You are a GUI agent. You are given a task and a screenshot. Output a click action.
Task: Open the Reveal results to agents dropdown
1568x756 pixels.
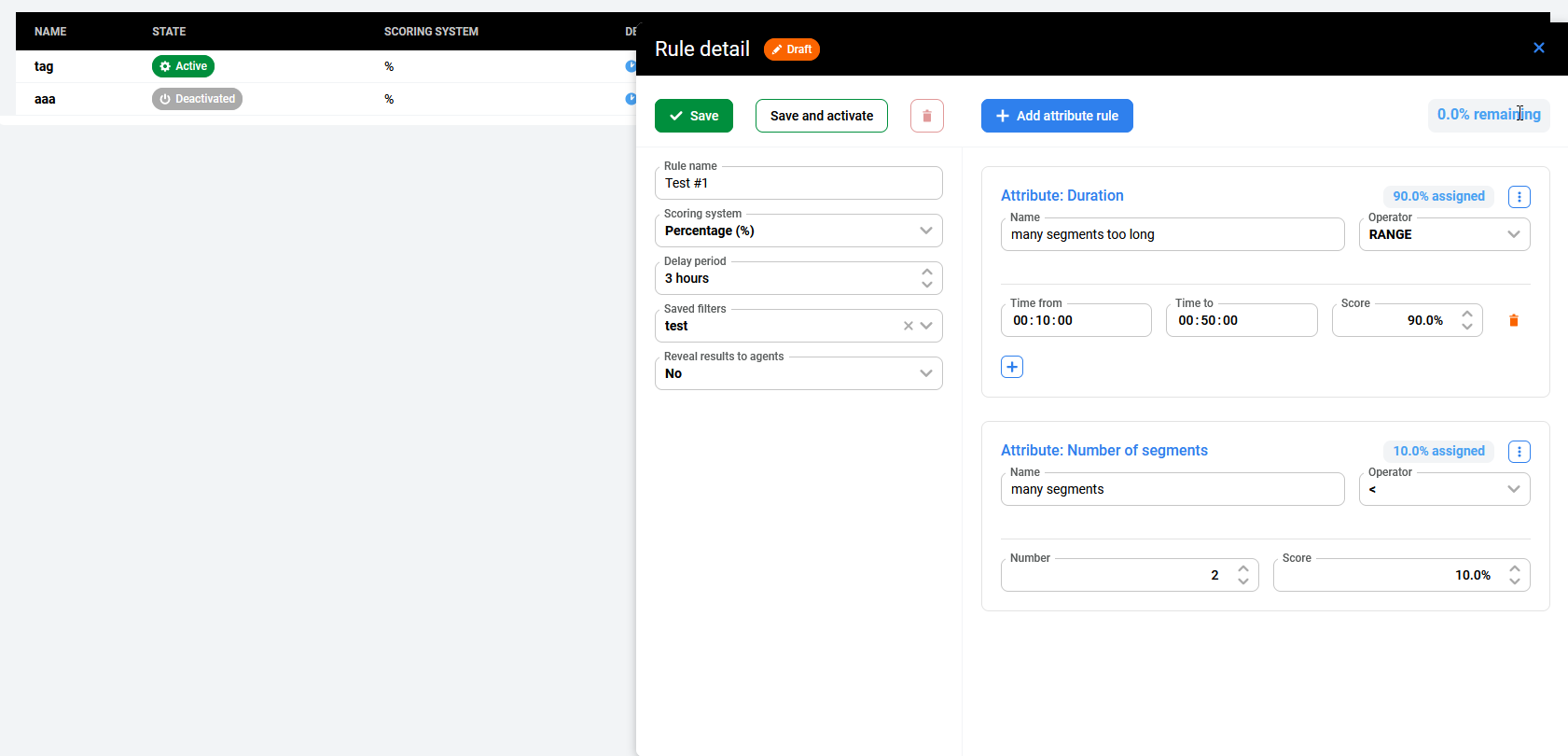click(798, 373)
